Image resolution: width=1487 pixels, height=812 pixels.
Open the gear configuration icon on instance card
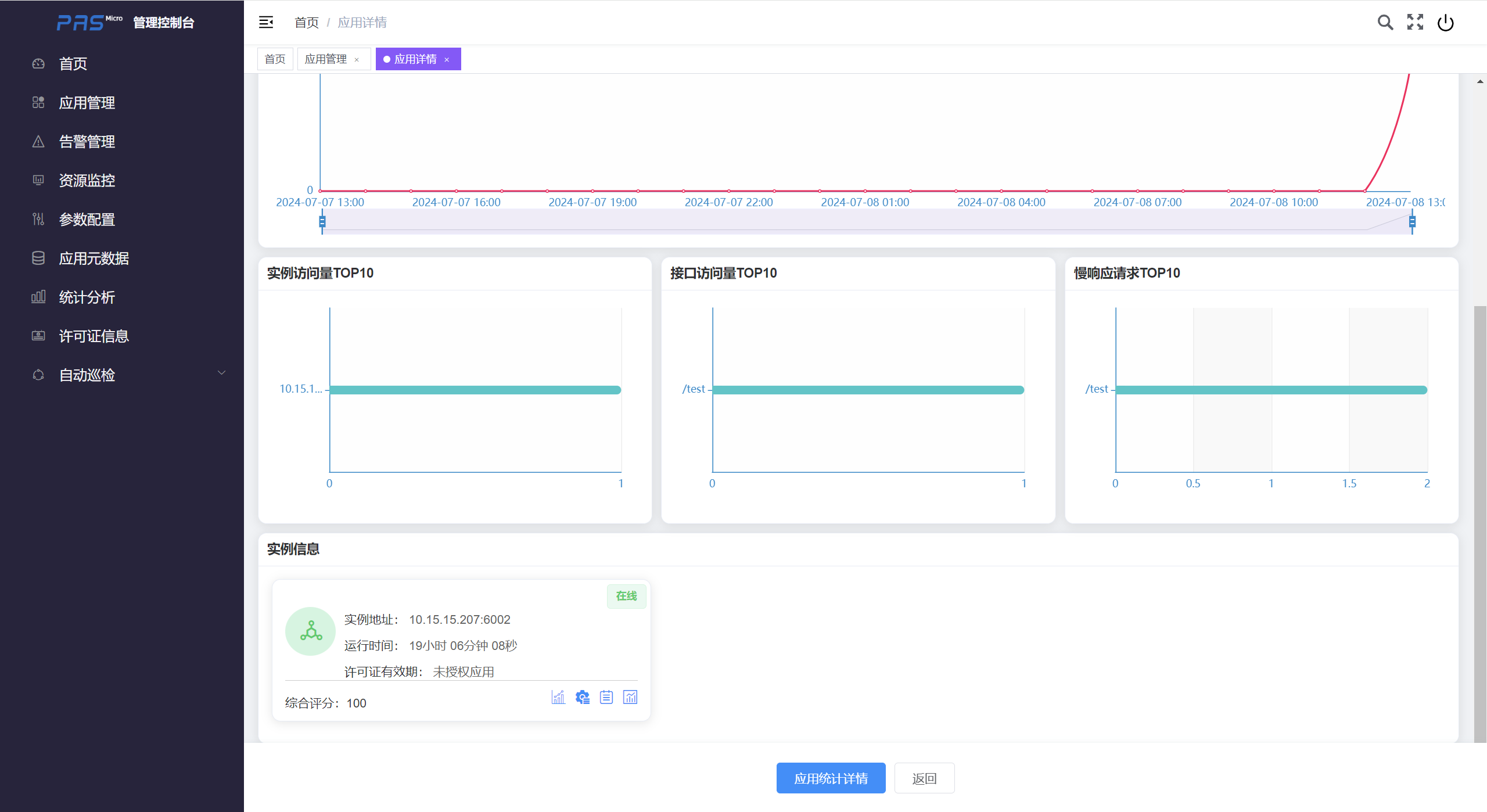[x=583, y=697]
